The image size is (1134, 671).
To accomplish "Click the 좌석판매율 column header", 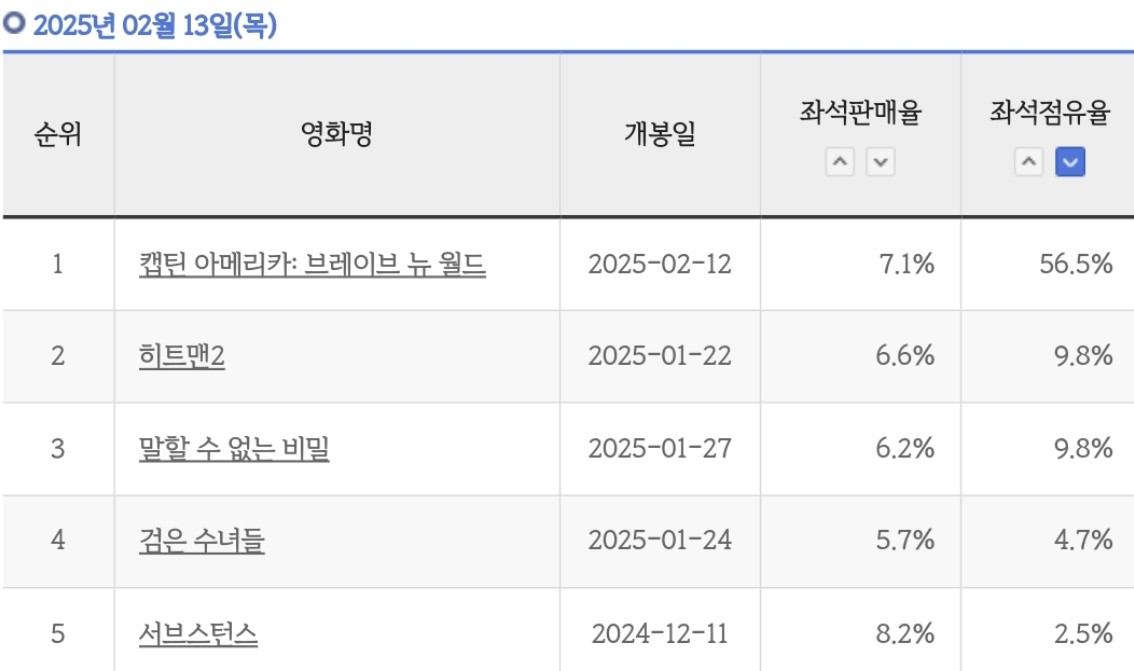I will click(860, 112).
